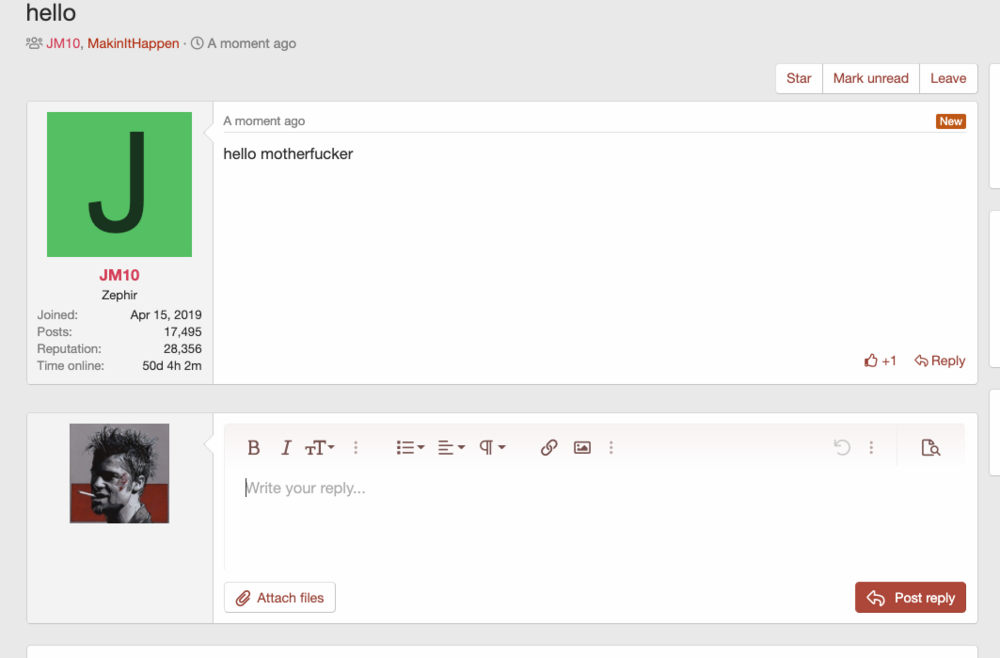
Task: Open more options beside the undo icon
Action: (x=871, y=448)
